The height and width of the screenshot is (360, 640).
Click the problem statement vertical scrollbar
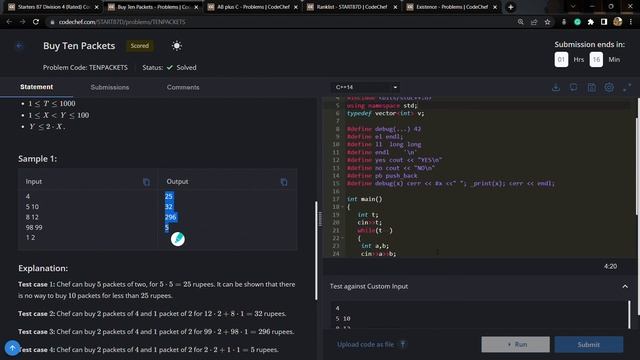click(x=316, y=250)
